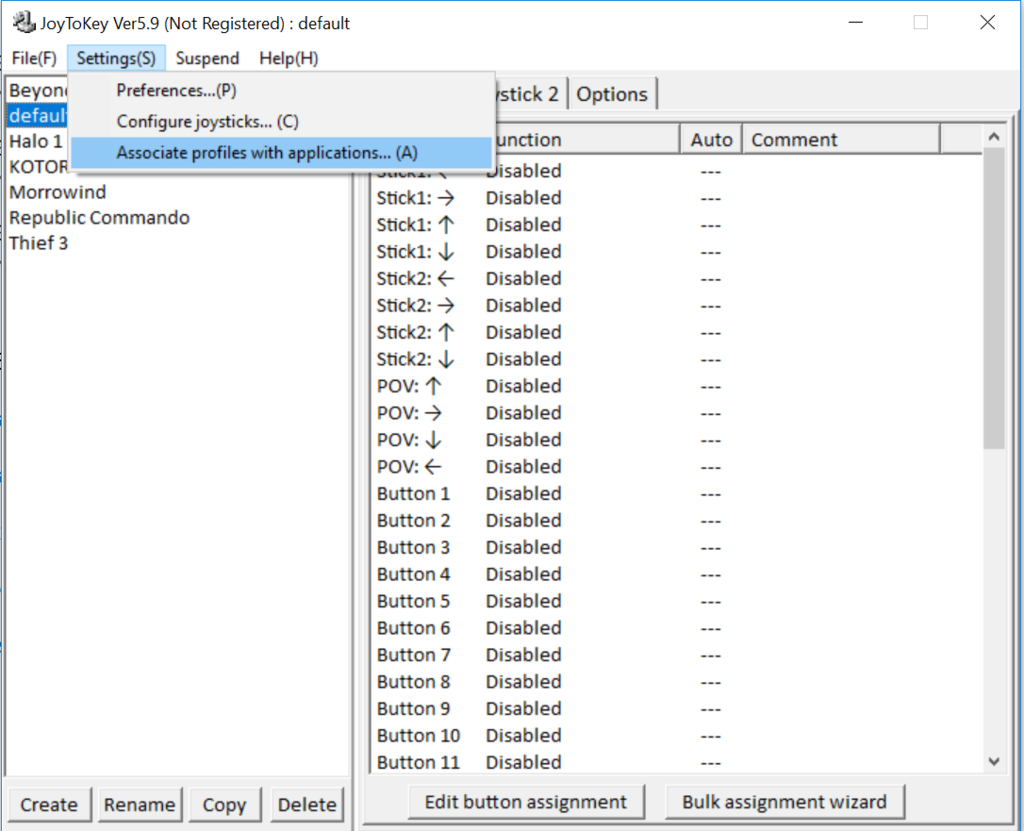
Task: Open the Suspend menu
Action: pyautogui.click(x=207, y=58)
